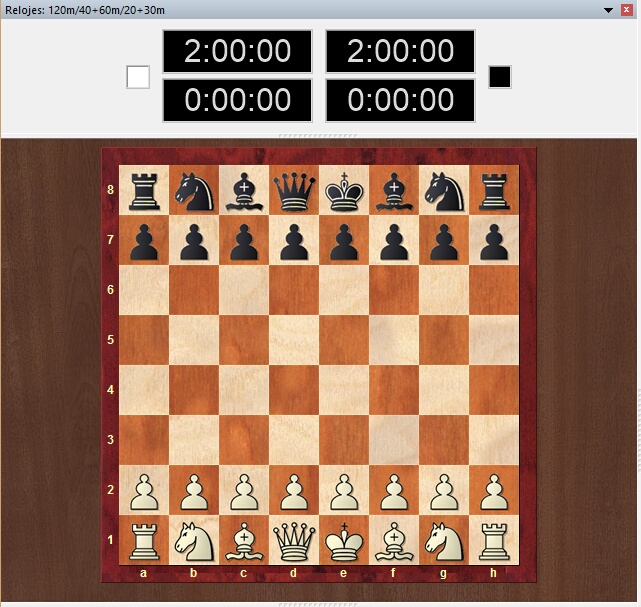Click the white bishop on c1
This screenshot has height=607, width=641.
tap(244, 540)
